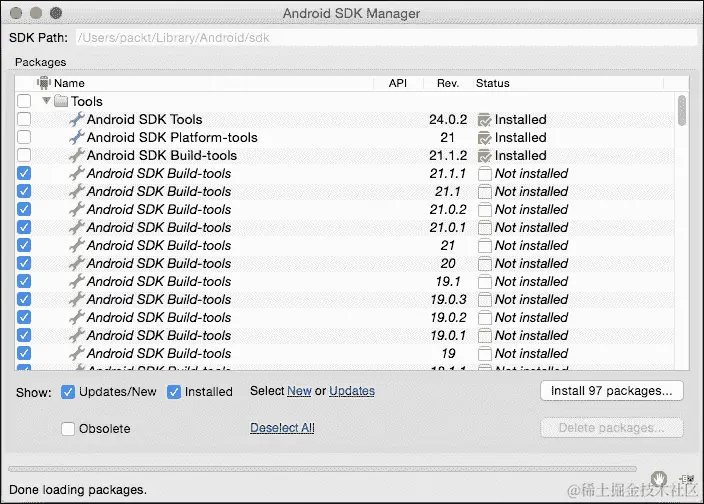Check the Android SDK Platform-tools checkbox
The width and height of the screenshot is (704, 504).
(24, 137)
